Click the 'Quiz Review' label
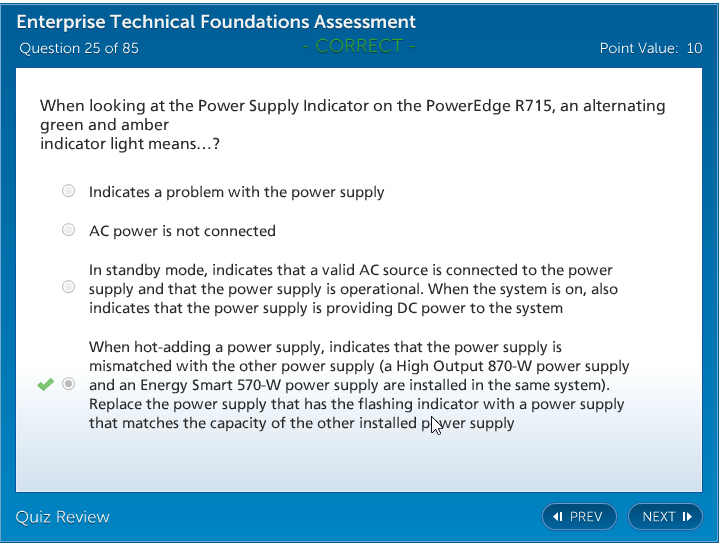The image size is (721, 545). (62, 517)
